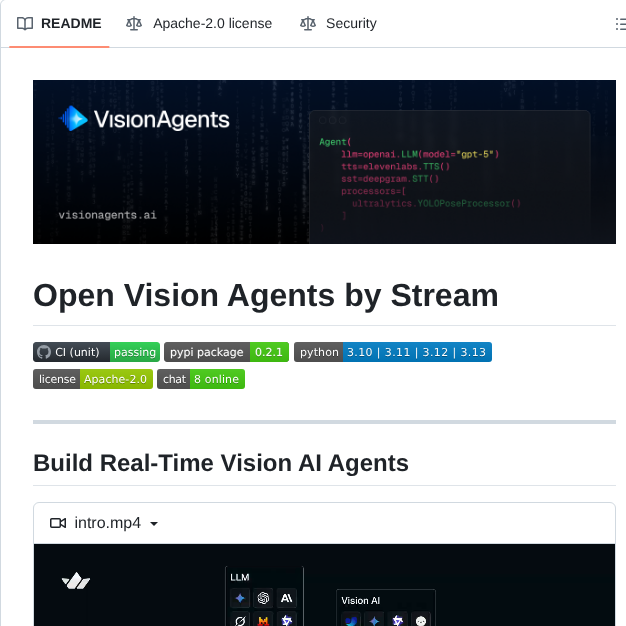Click the blue star icon under Vision AI
The height and width of the screenshot is (626, 626).
coord(374,619)
